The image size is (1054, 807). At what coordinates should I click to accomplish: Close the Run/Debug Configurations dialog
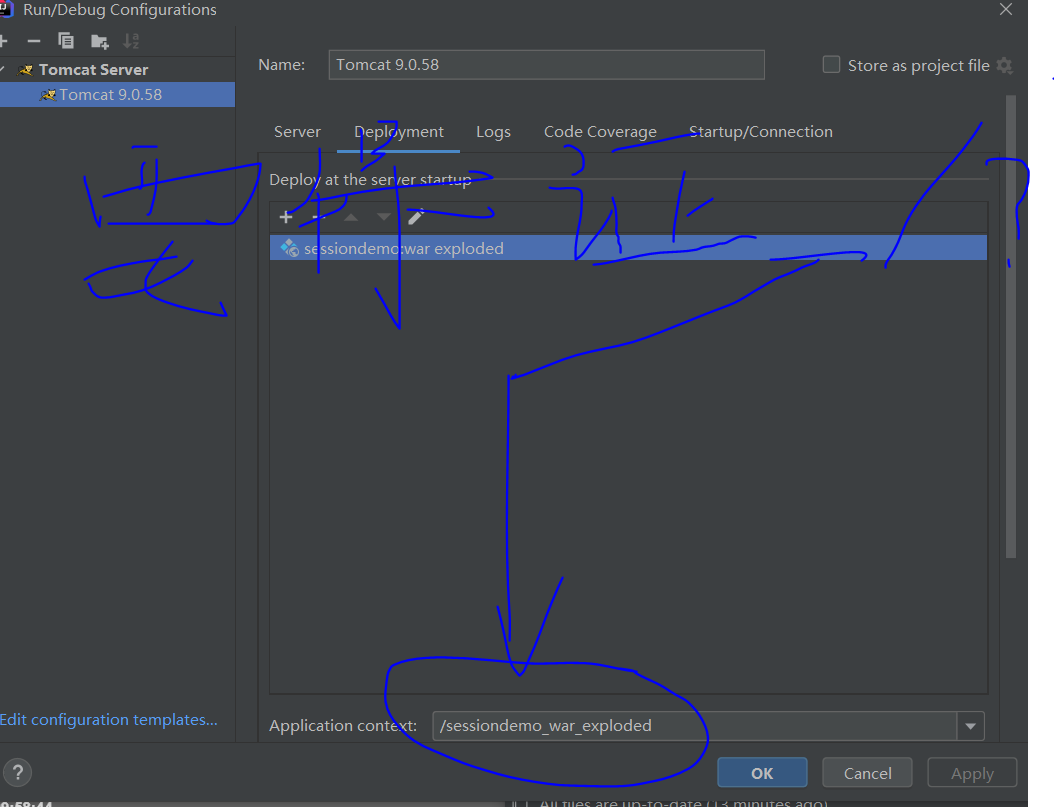coord(1006,9)
